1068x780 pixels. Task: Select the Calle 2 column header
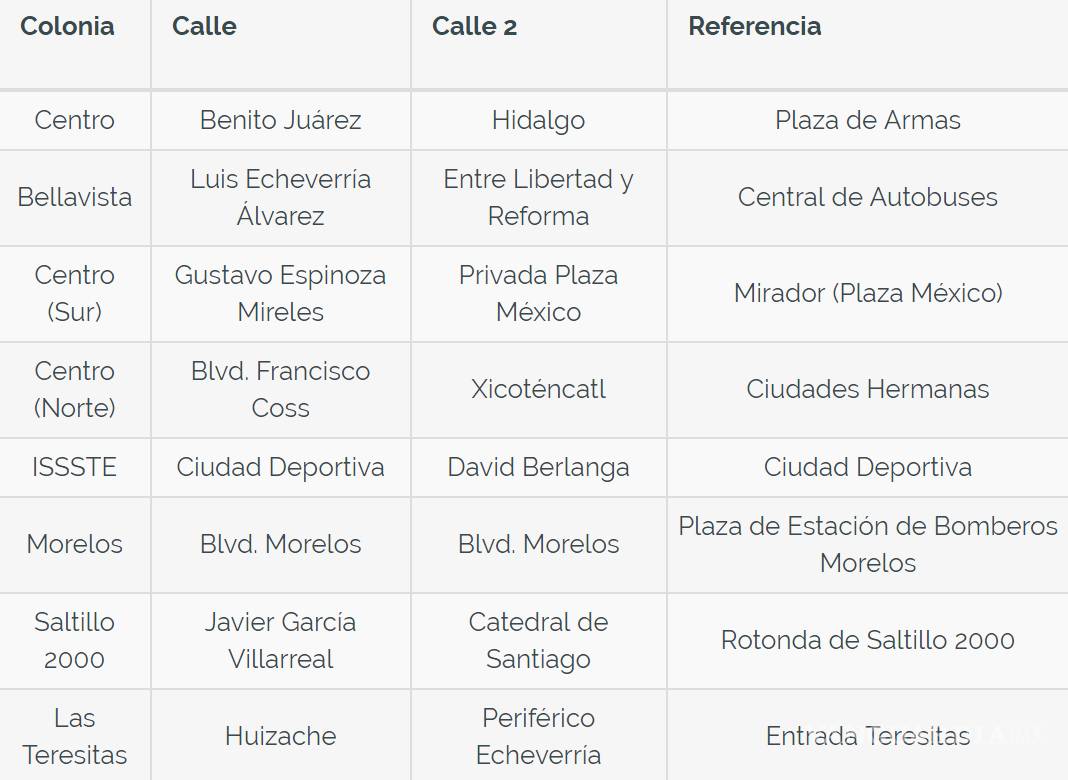(474, 27)
